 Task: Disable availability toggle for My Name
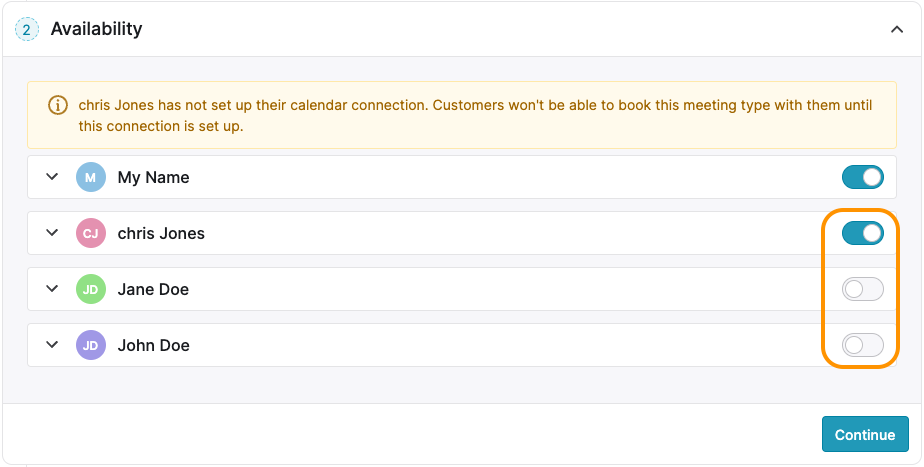(x=863, y=177)
